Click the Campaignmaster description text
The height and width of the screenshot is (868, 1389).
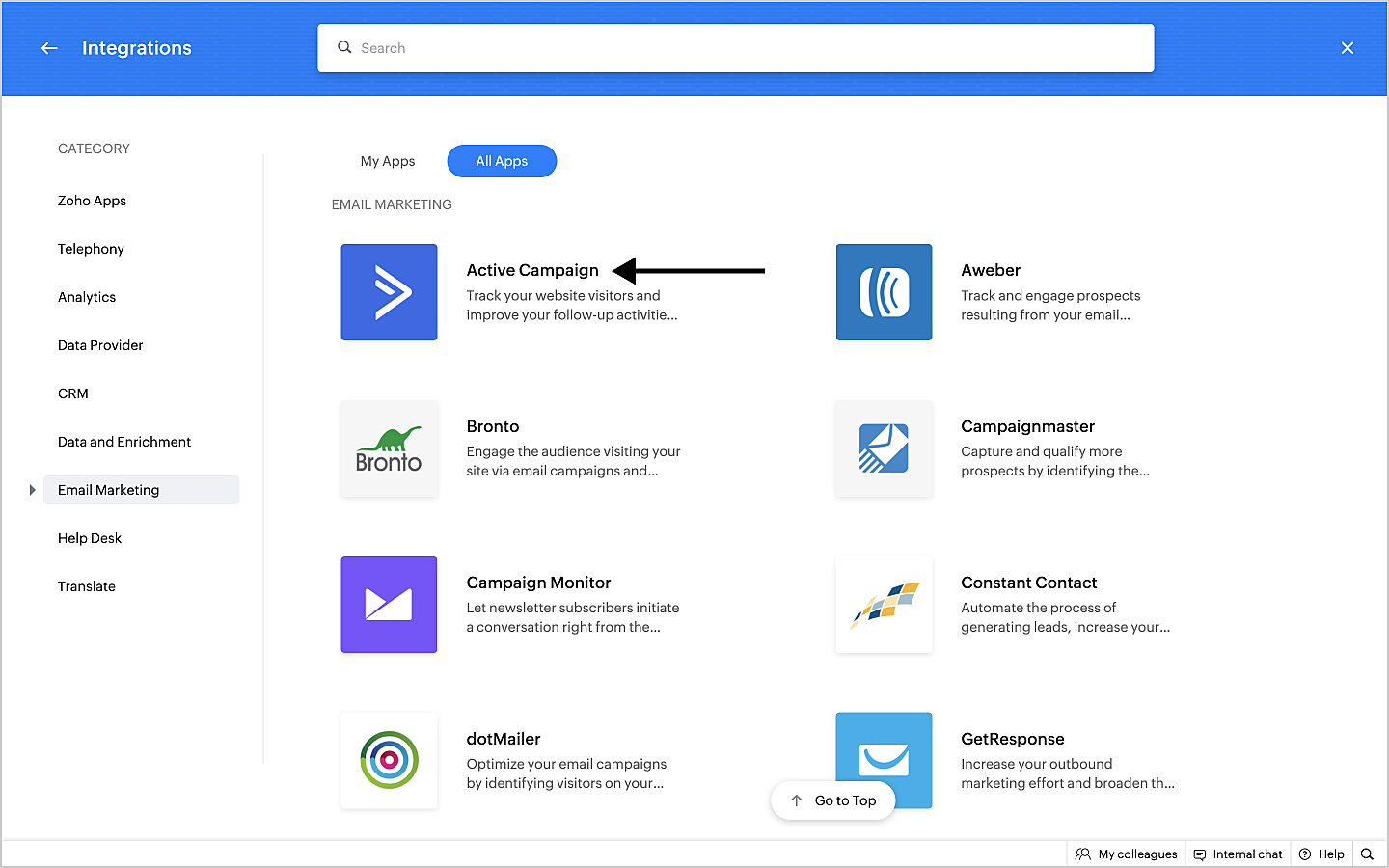click(x=1055, y=461)
